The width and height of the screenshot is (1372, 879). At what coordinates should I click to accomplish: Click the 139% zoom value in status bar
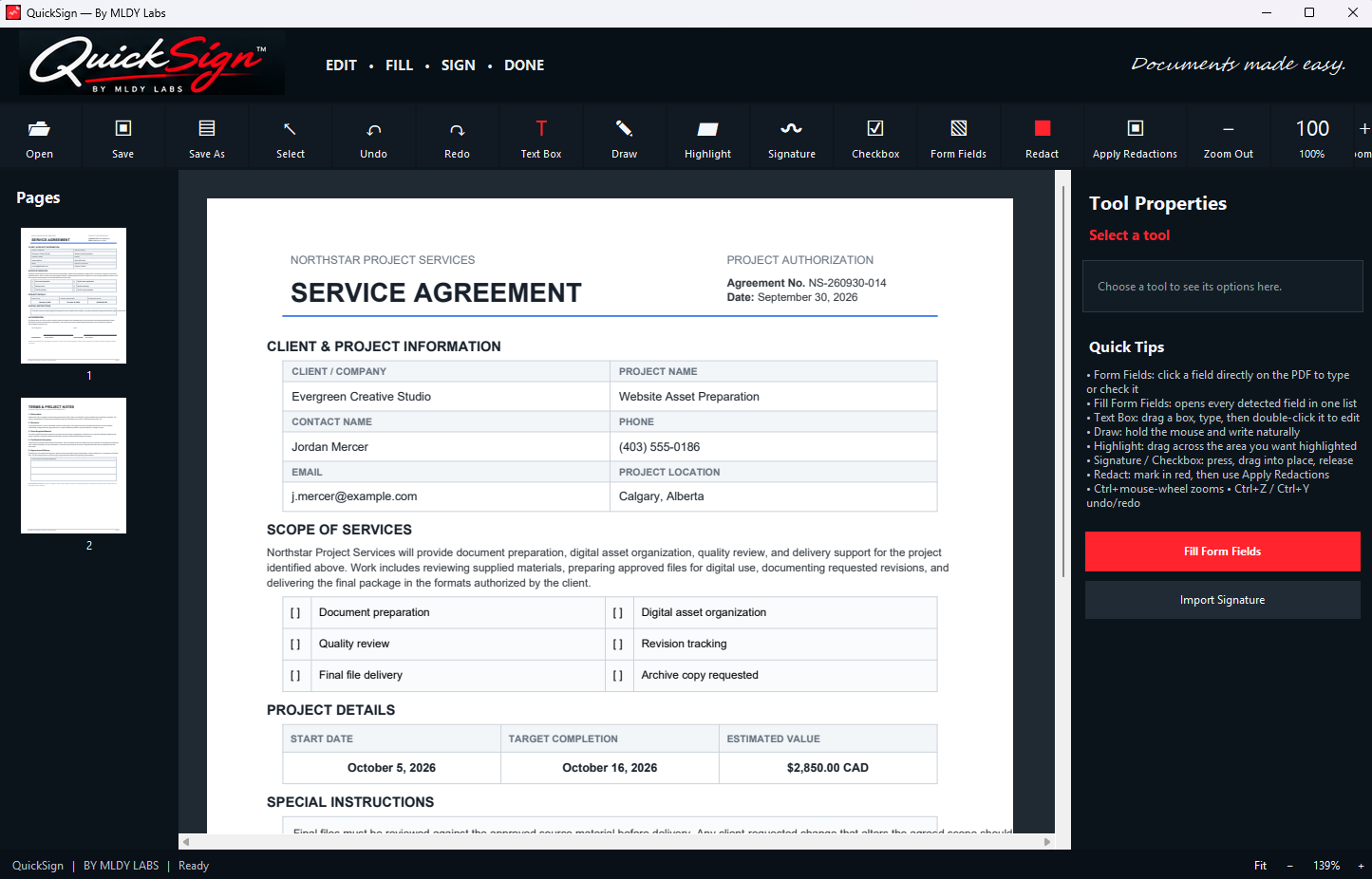(x=1326, y=866)
